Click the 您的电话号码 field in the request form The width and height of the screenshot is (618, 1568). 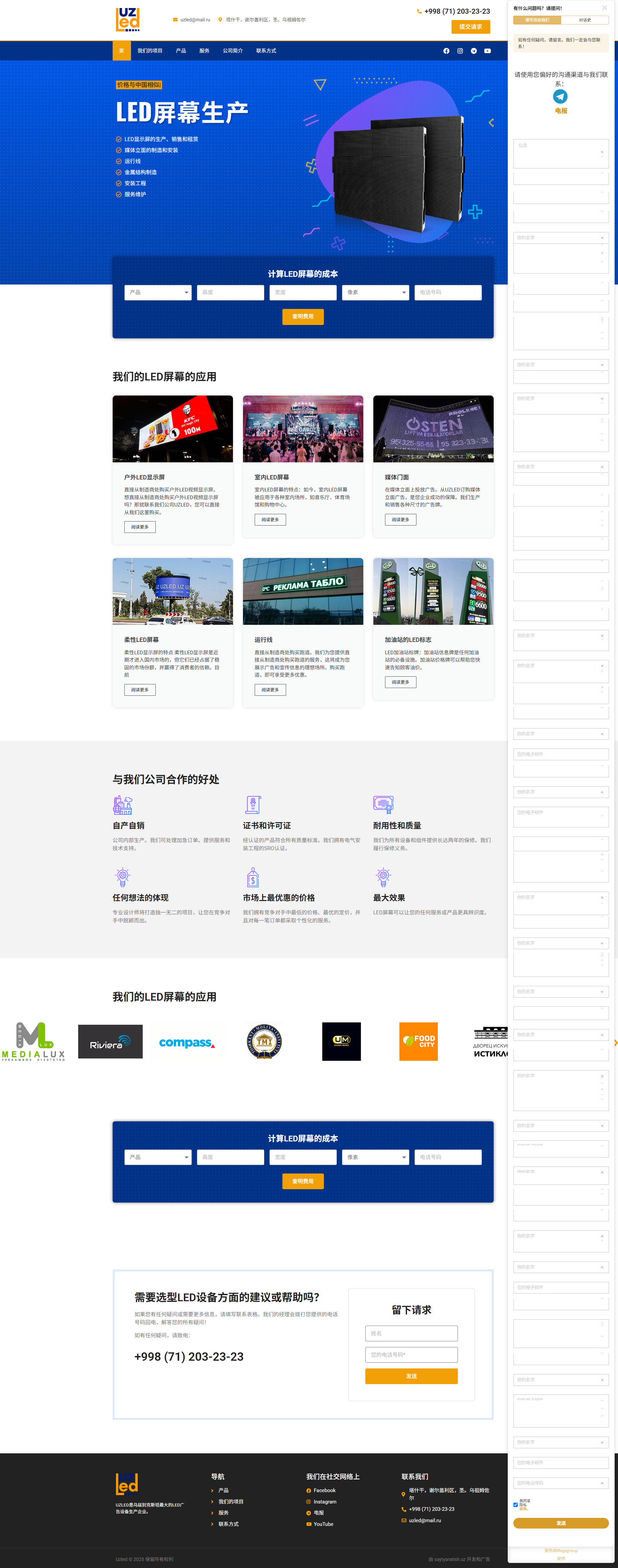click(411, 1354)
